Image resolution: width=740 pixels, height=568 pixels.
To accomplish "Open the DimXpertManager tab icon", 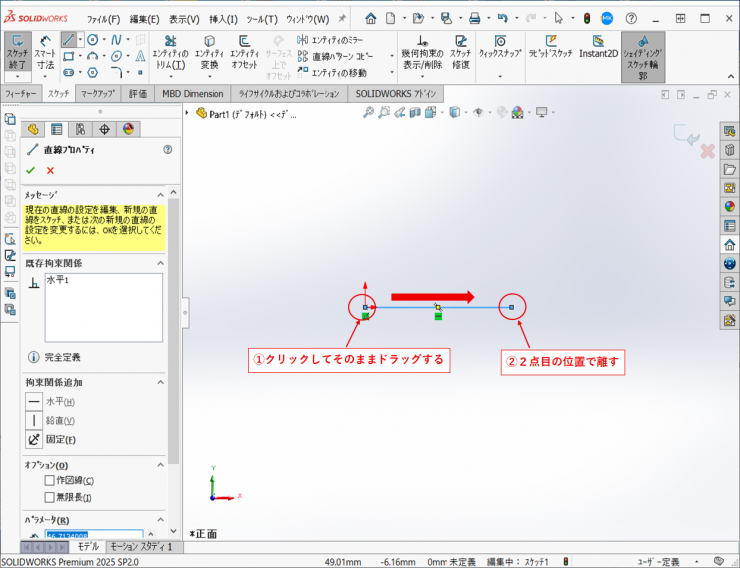I will 104,129.
